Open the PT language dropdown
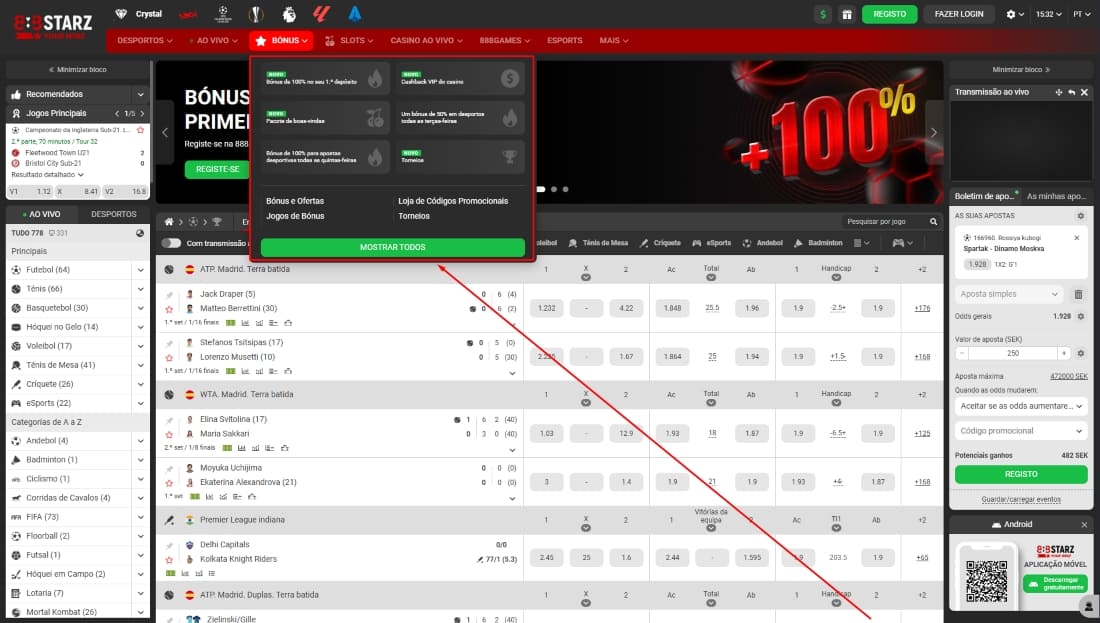Screen dimensions: 1100x623 1082,14
